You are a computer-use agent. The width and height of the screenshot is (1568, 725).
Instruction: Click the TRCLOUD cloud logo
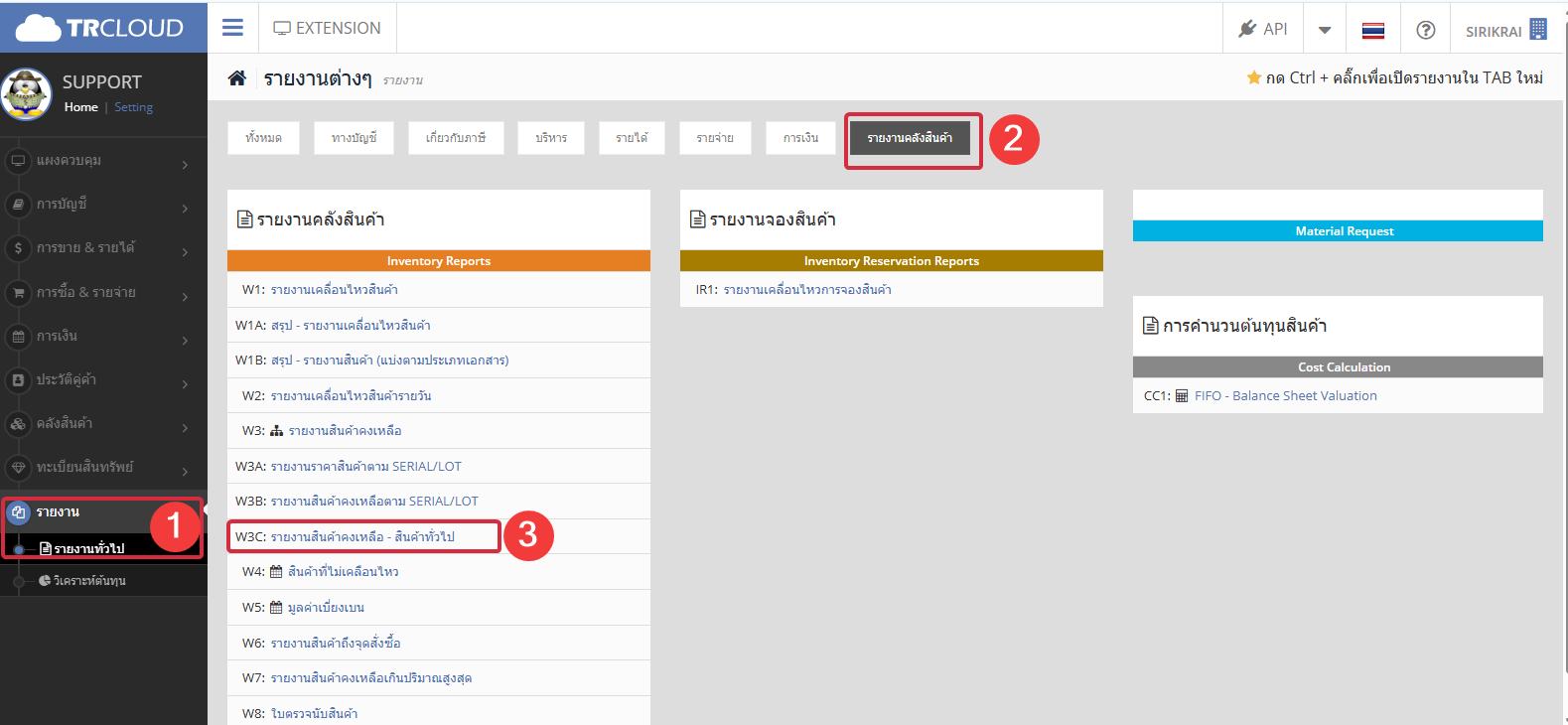(38, 28)
